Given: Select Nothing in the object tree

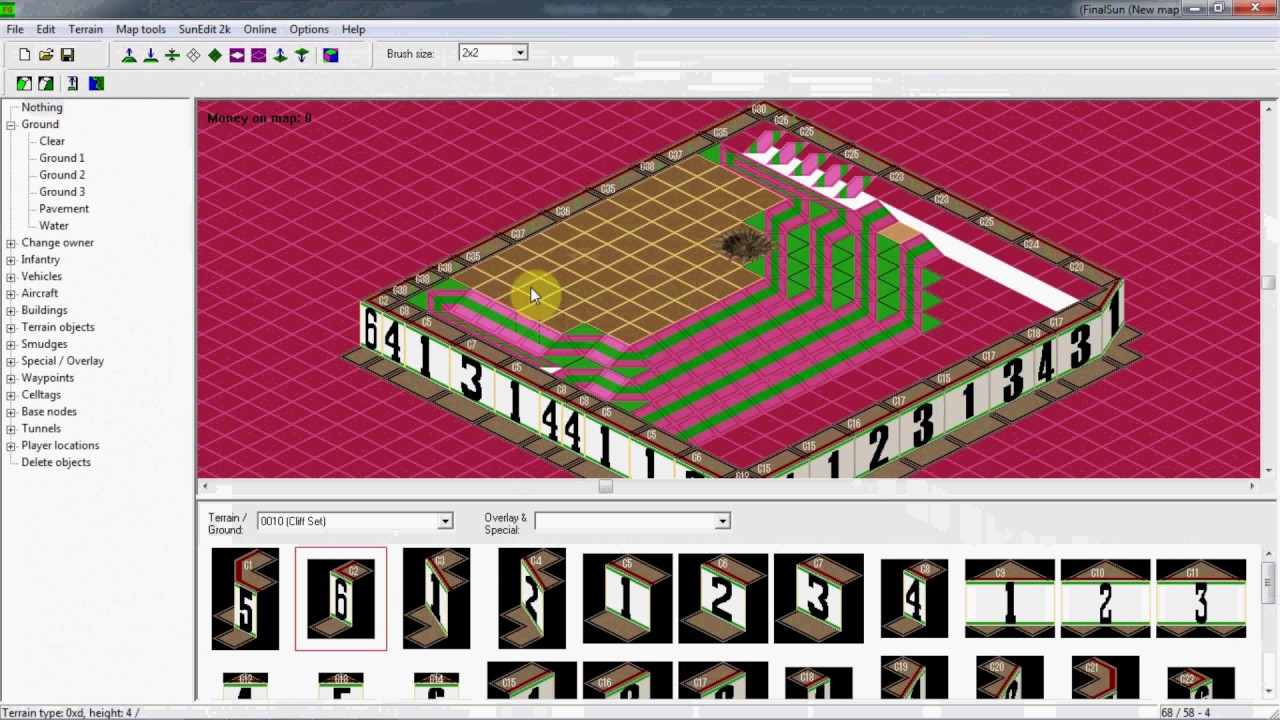Looking at the screenshot, I should tap(42, 107).
